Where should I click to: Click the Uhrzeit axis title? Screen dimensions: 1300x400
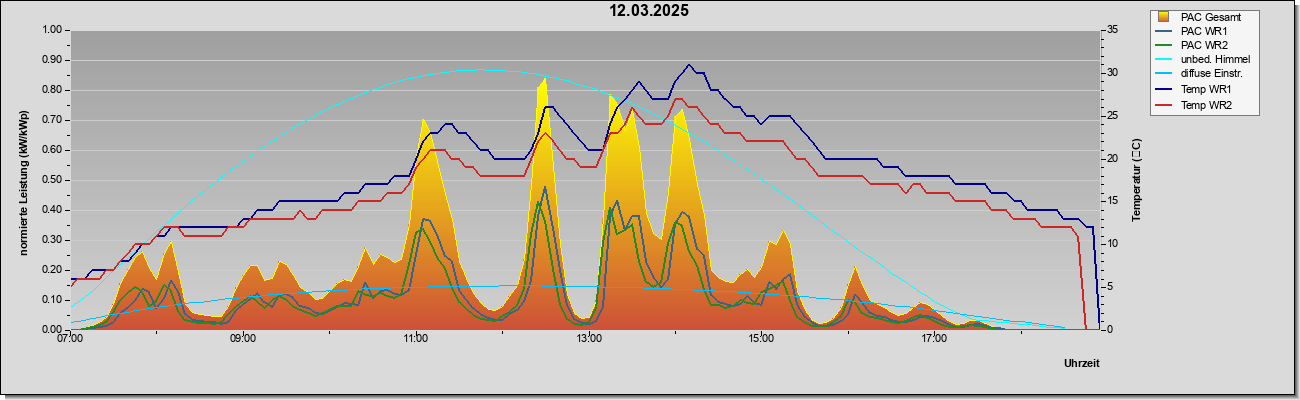pos(1081,364)
